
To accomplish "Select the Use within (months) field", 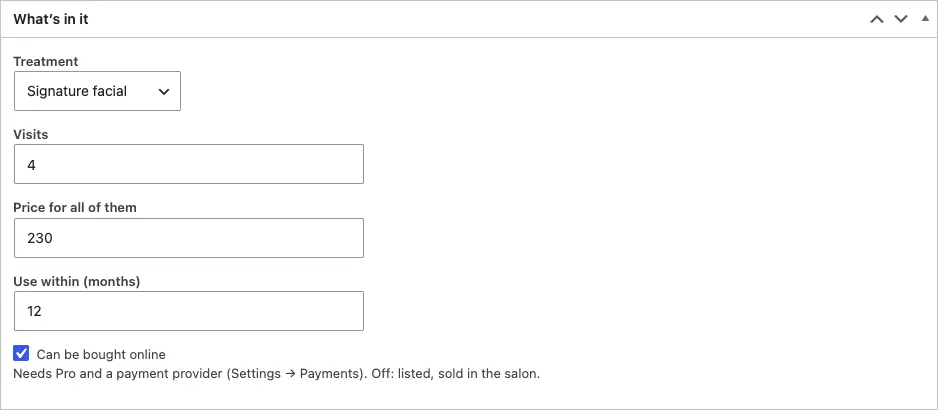I will point(189,311).
